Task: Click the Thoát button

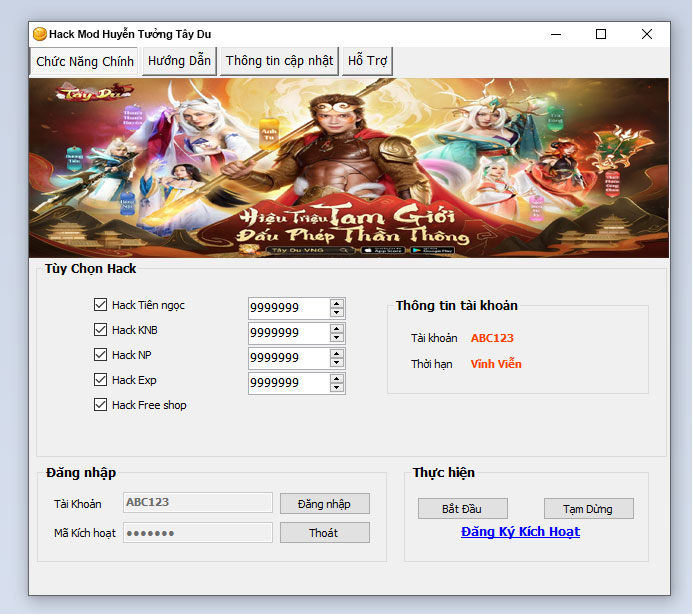Action: point(325,532)
